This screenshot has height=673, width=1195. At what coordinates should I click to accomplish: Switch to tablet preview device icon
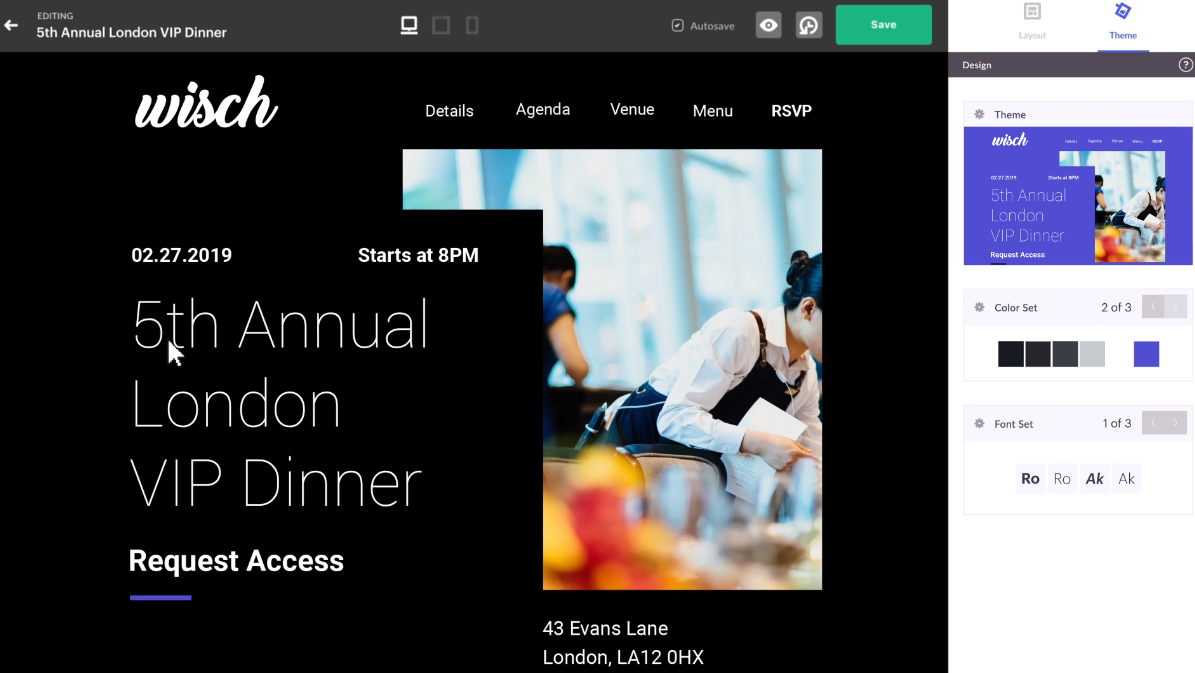pos(441,25)
